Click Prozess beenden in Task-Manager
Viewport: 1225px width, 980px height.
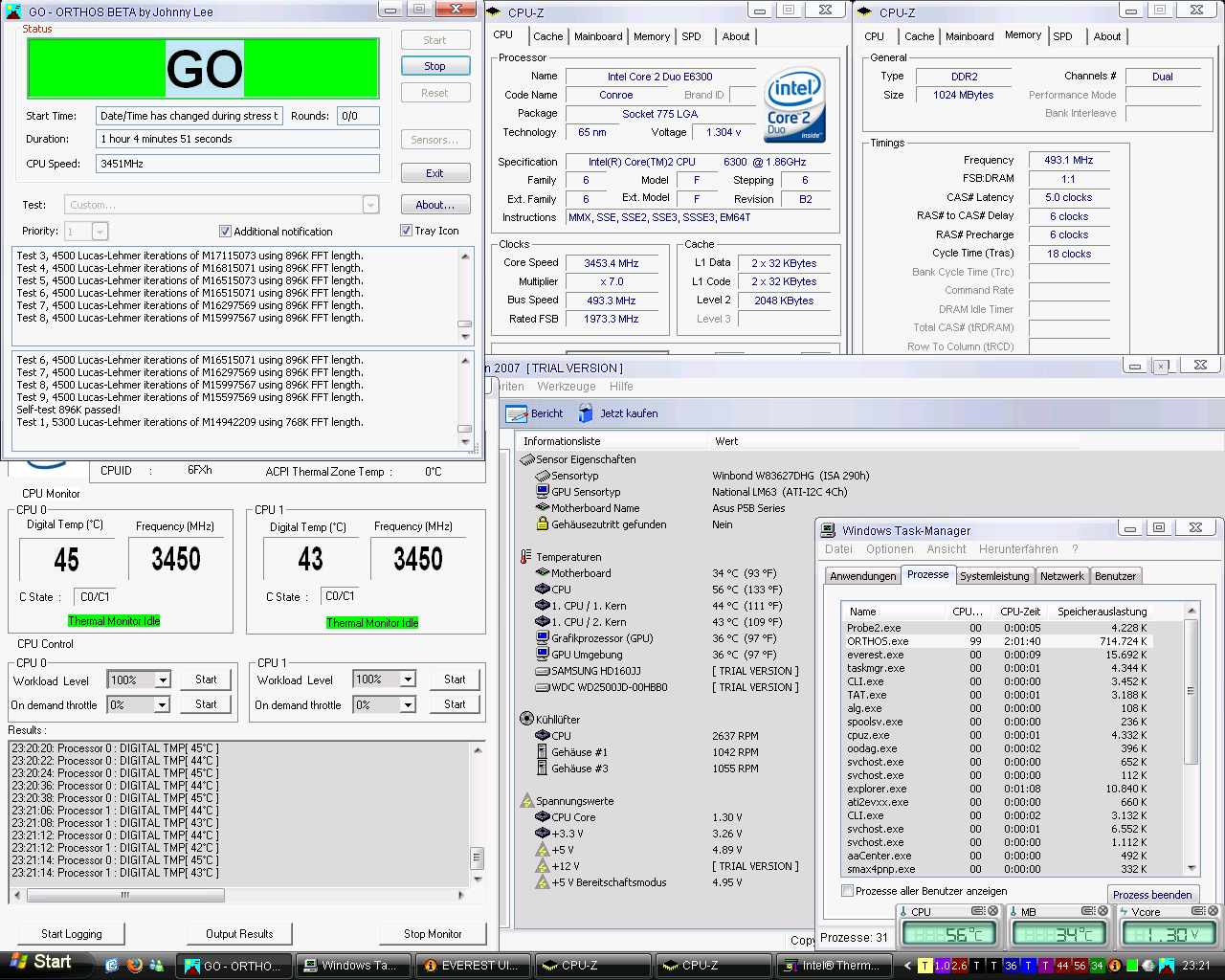pos(1152,894)
